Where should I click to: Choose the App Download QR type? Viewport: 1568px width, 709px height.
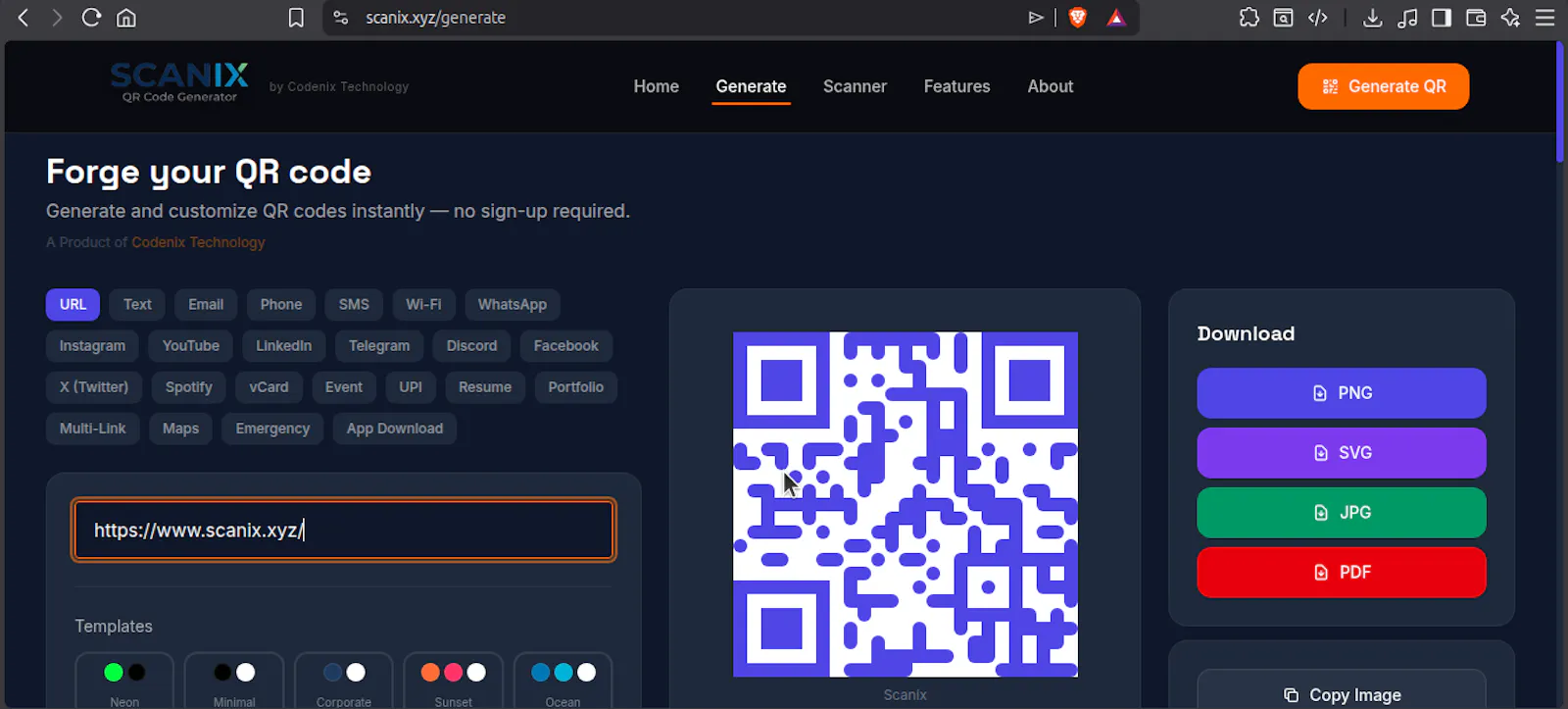[395, 429]
